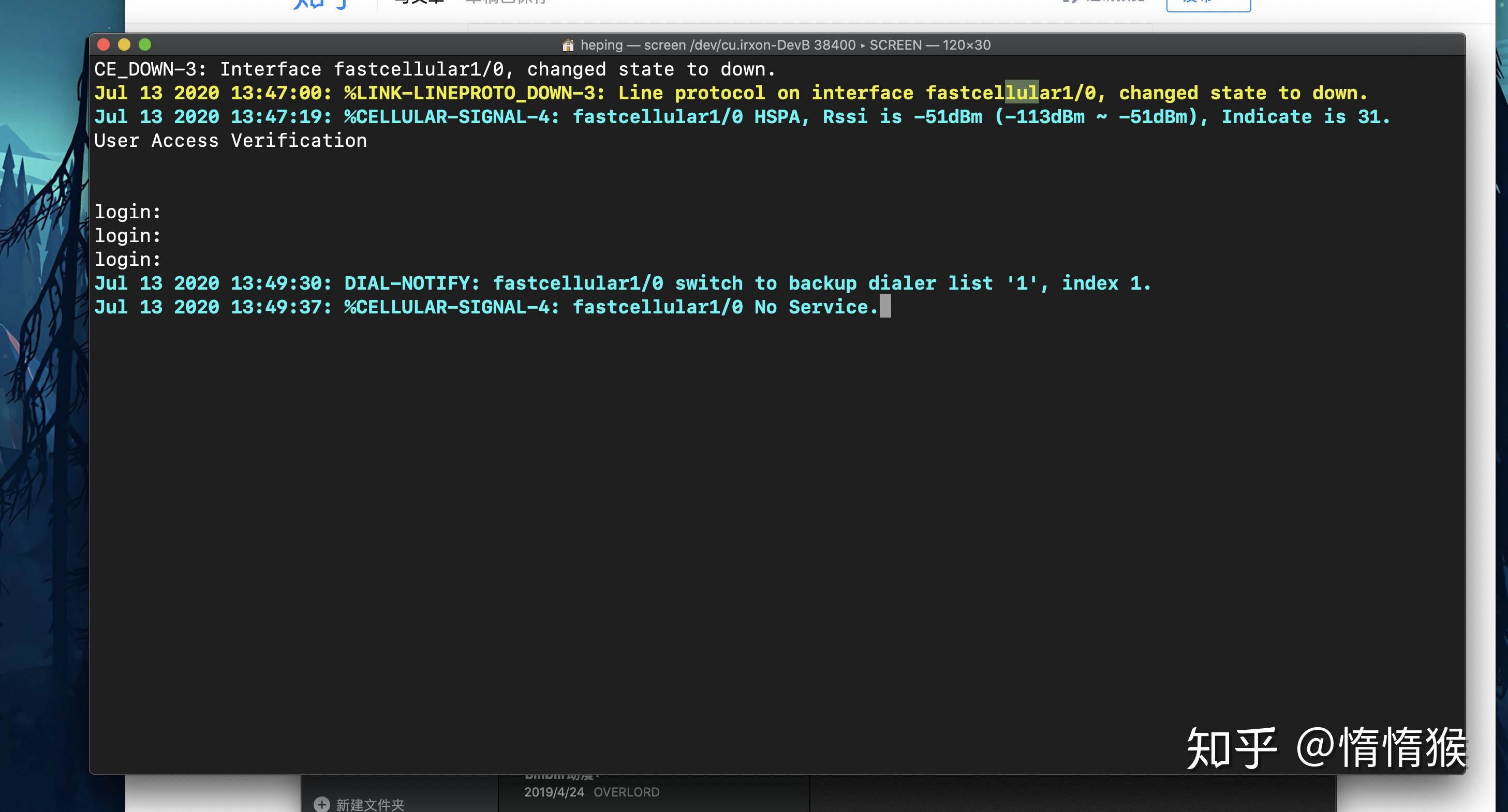
Task: Click the 新建文件夹 new folder label
Action: click(x=370, y=804)
